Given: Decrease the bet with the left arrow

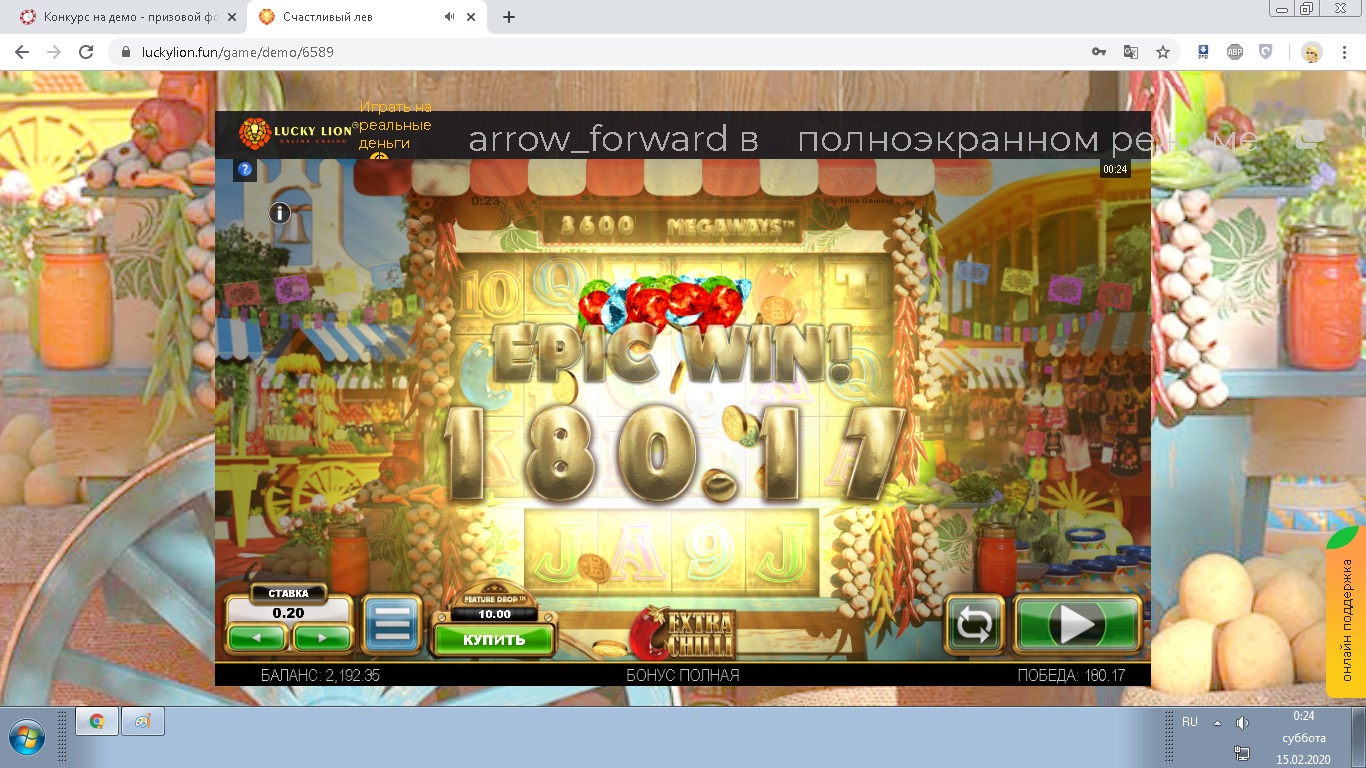Looking at the screenshot, I should pyautogui.click(x=258, y=637).
